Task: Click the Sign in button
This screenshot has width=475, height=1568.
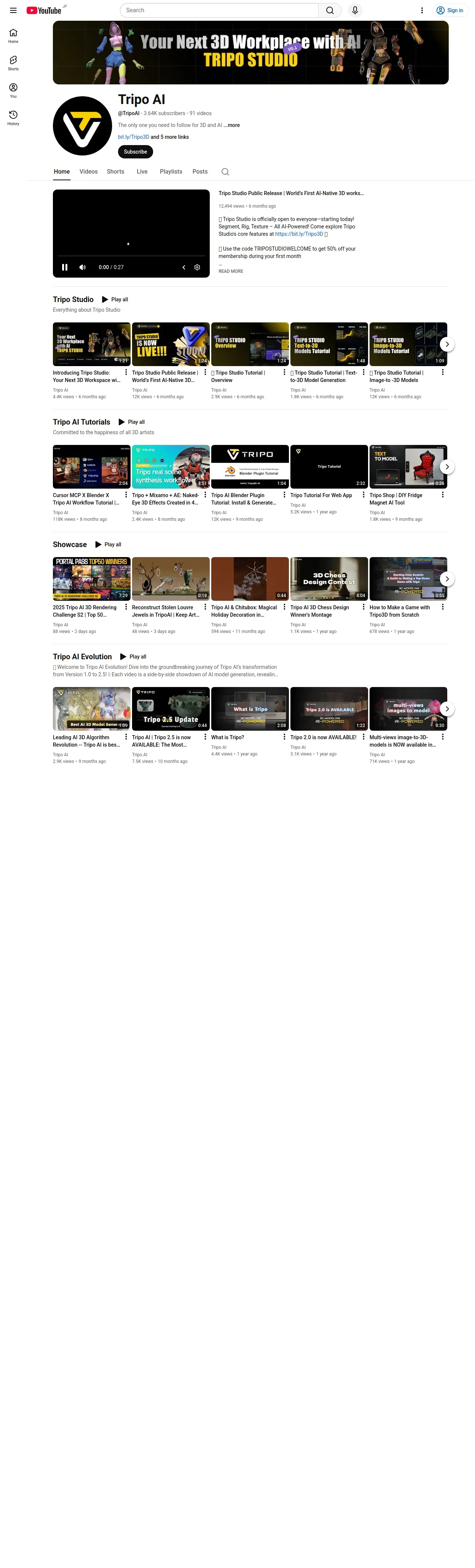Action: 450,10
